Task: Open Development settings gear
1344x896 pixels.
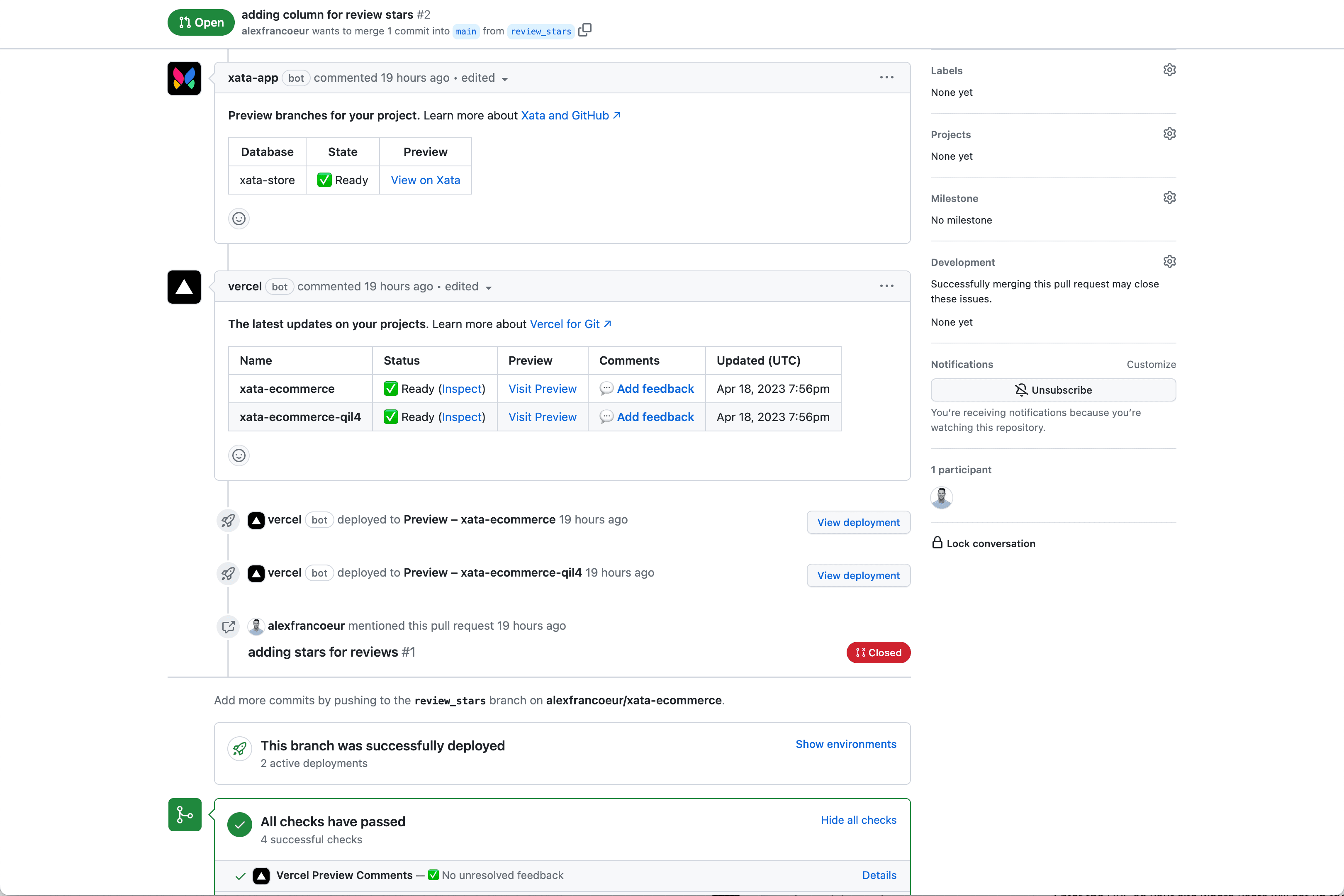Action: click(1169, 262)
